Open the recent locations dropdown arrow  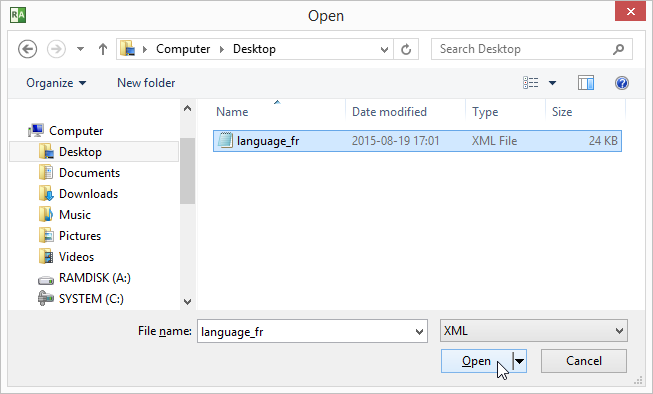click(80, 49)
